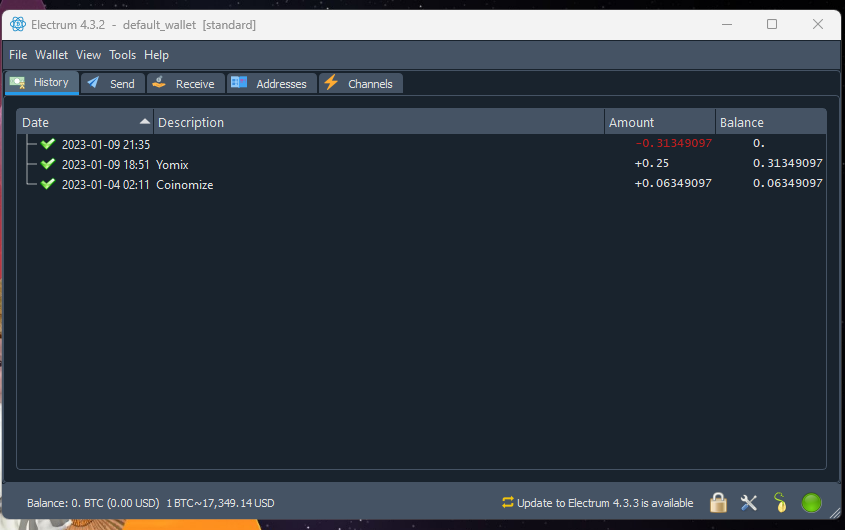Viewport: 845px width, 530px height.
Task: Open network status green circle
Action: [x=811, y=503]
